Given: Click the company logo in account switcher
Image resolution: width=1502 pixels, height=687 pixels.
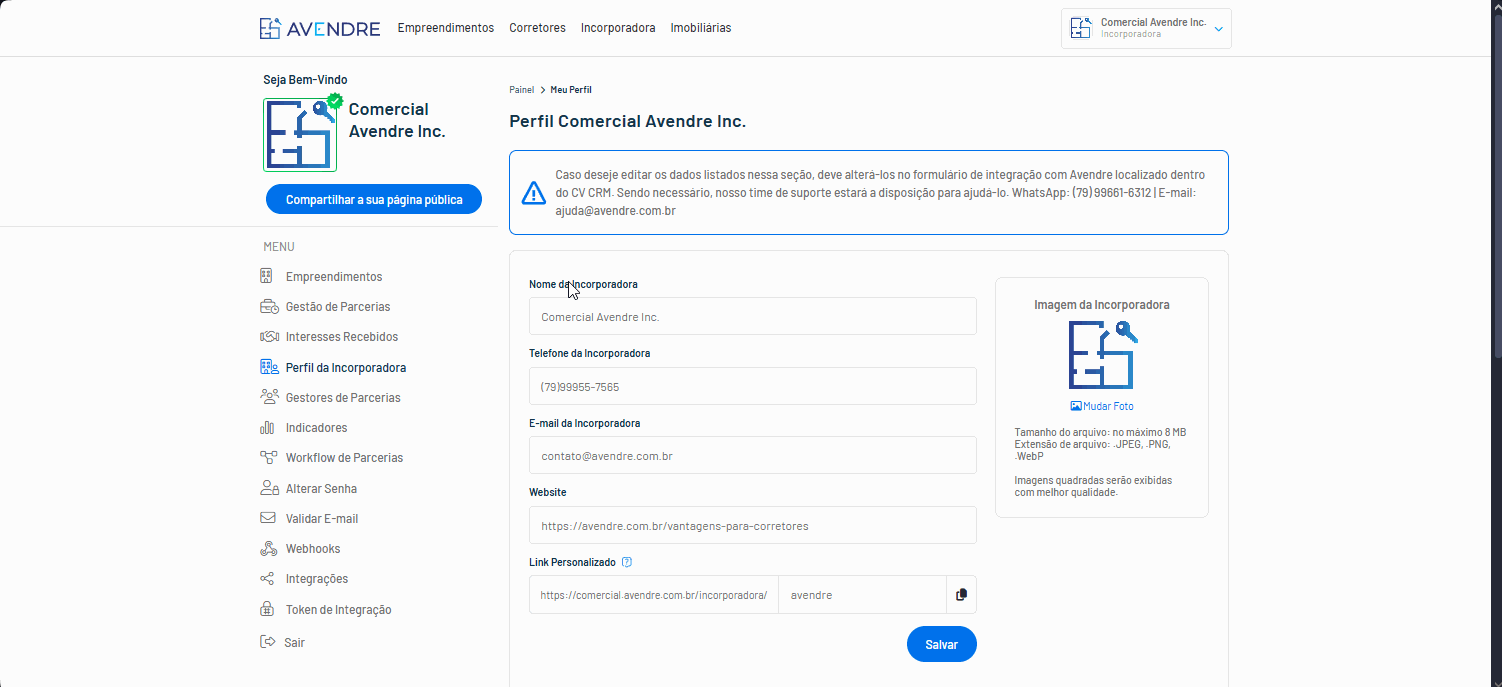Looking at the screenshot, I should pyautogui.click(x=1080, y=28).
